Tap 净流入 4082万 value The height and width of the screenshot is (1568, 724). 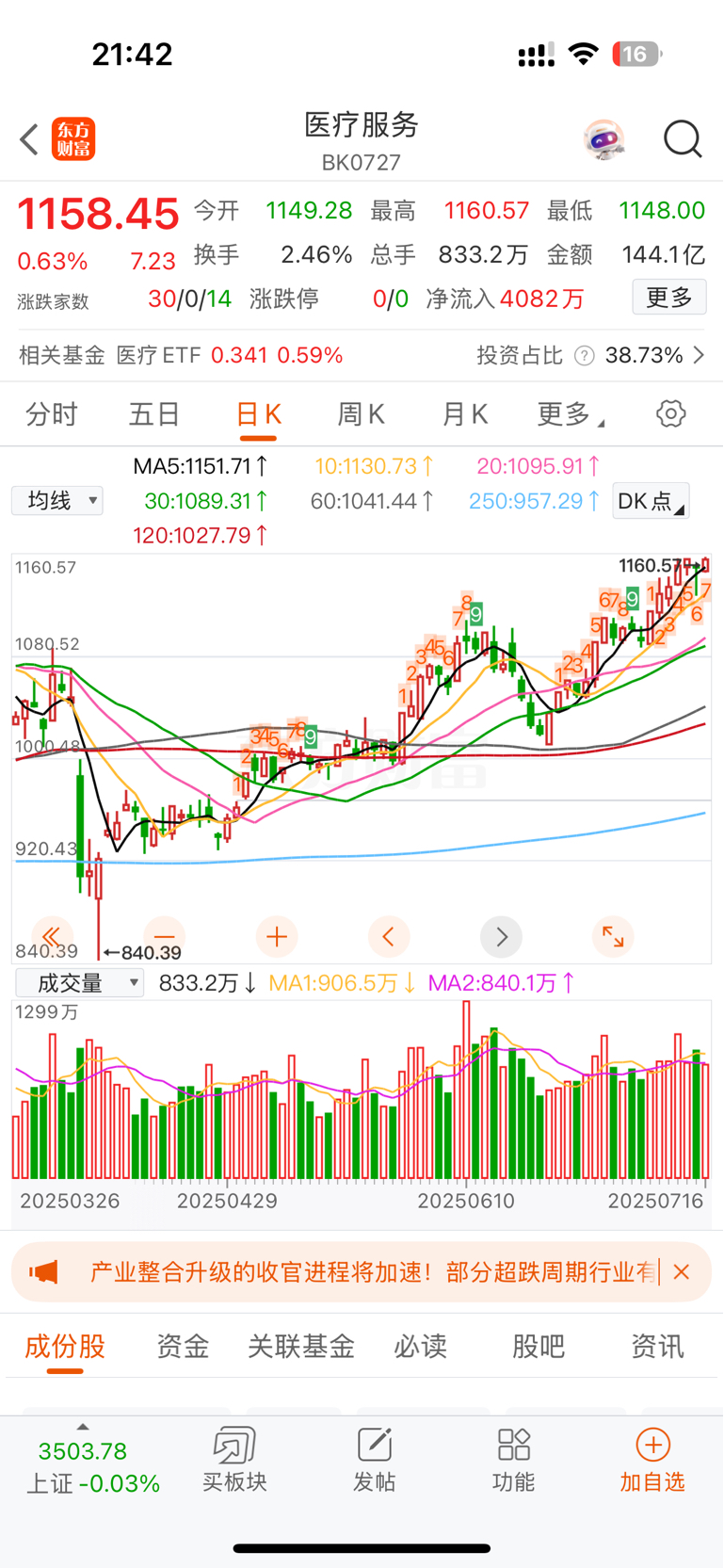(505, 299)
